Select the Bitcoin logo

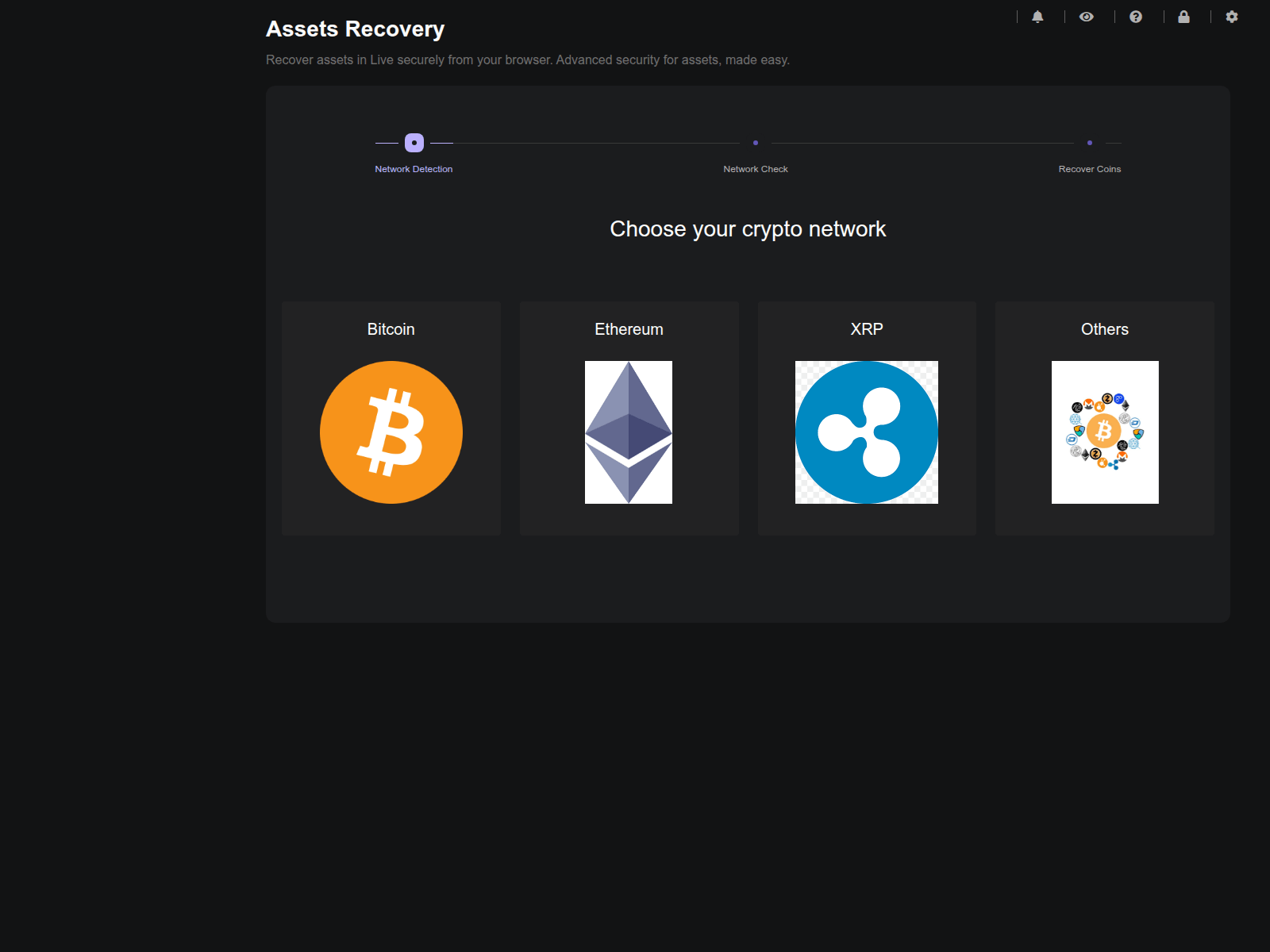point(391,432)
